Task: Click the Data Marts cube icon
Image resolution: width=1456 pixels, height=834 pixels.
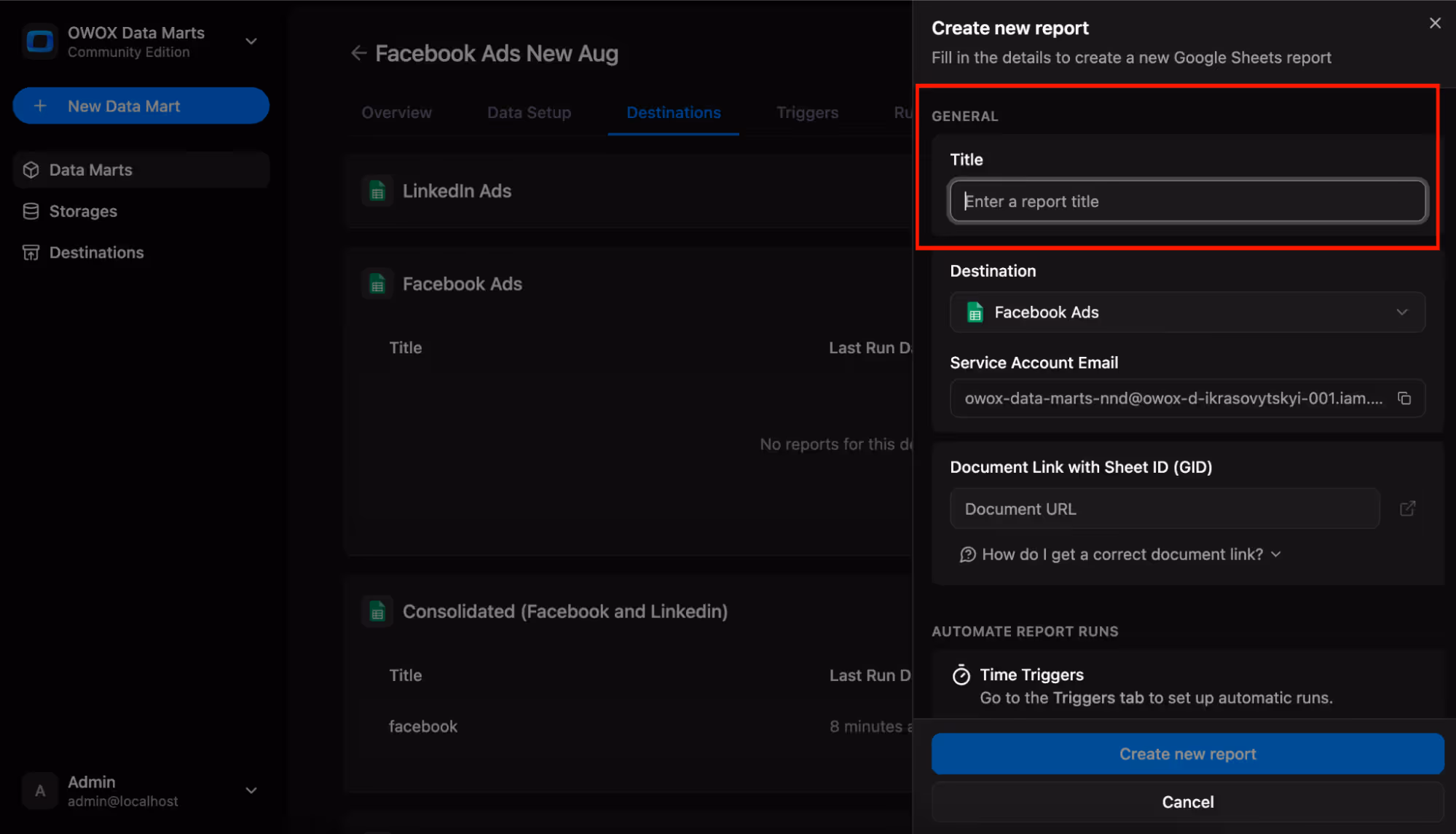Action: 31,170
